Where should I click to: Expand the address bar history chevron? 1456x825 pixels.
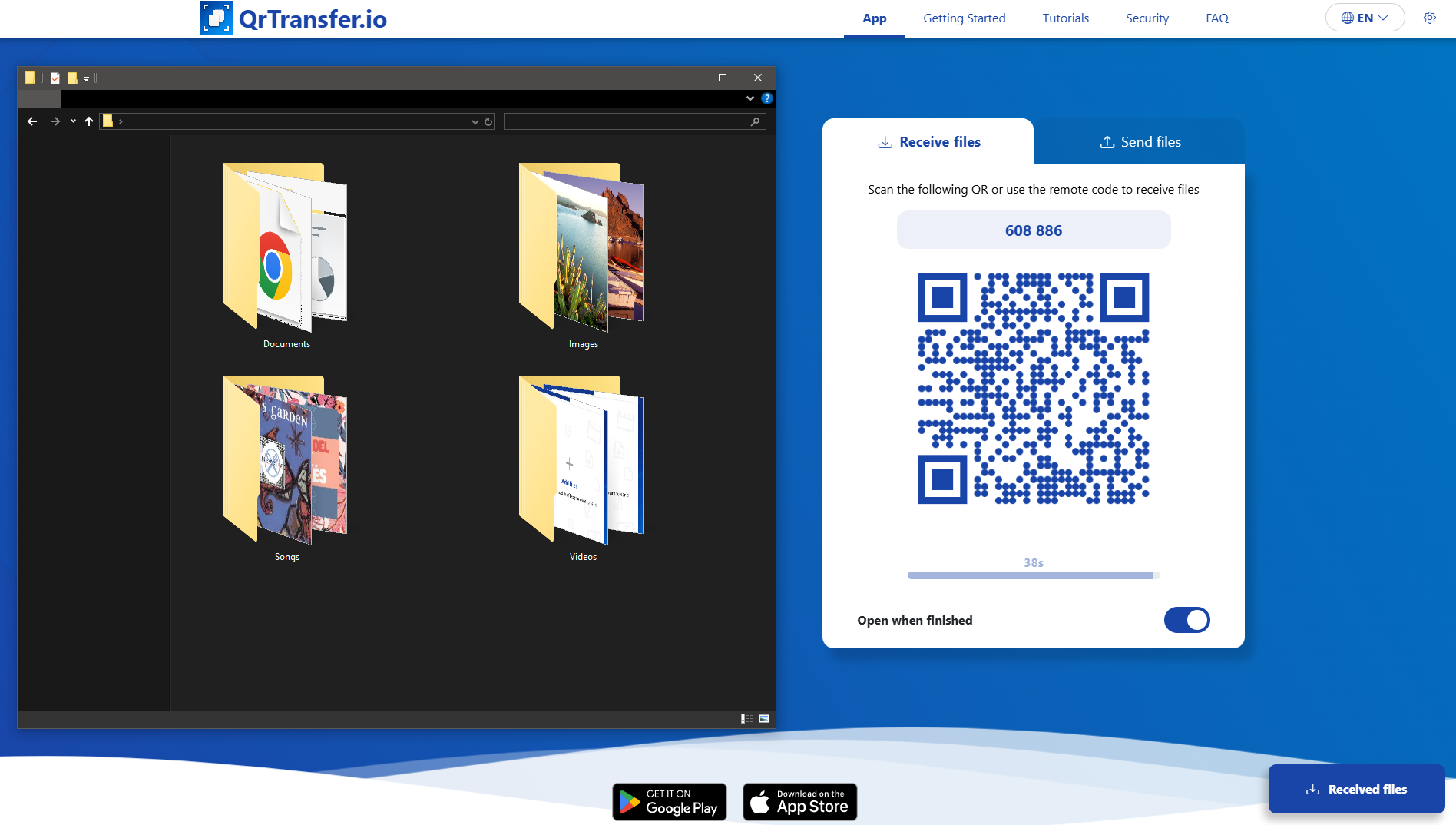(x=475, y=121)
